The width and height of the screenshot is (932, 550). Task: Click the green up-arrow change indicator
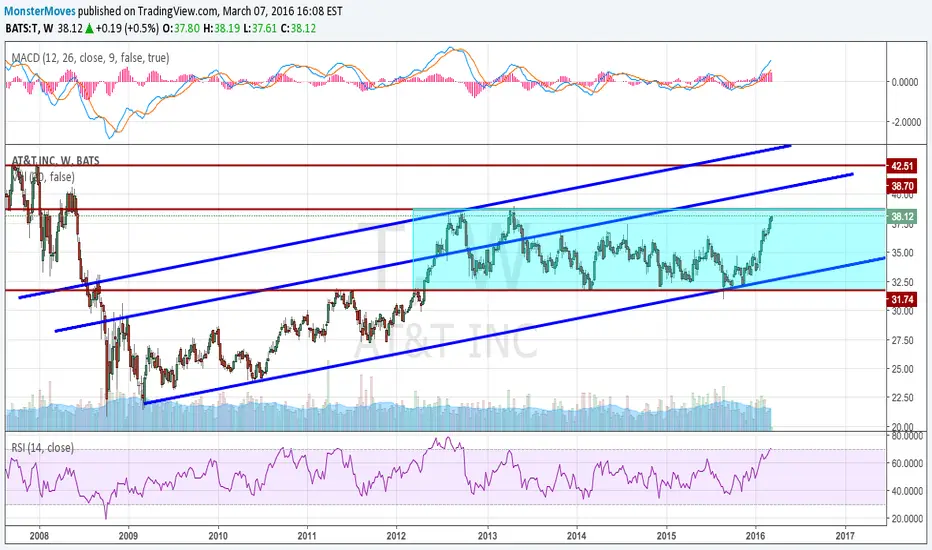[89, 28]
